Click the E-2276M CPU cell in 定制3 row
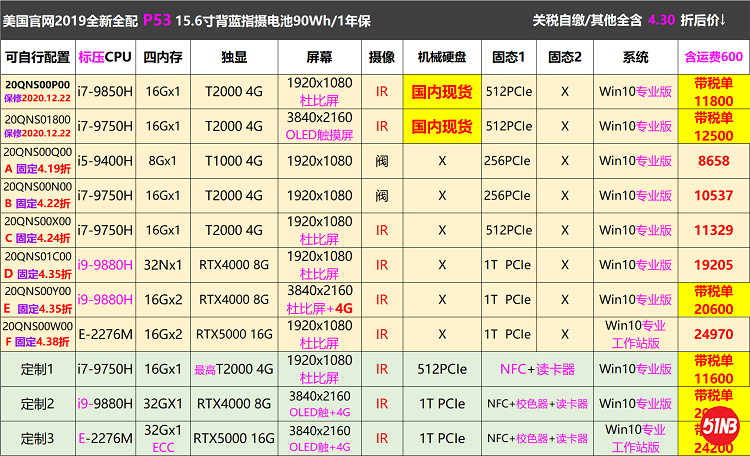Viewport: 750px width, 456px height. (105, 438)
